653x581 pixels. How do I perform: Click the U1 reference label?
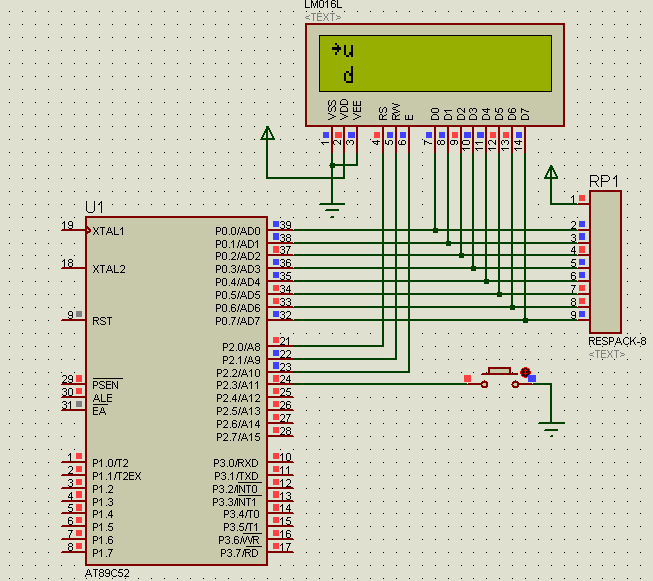(94, 207)
